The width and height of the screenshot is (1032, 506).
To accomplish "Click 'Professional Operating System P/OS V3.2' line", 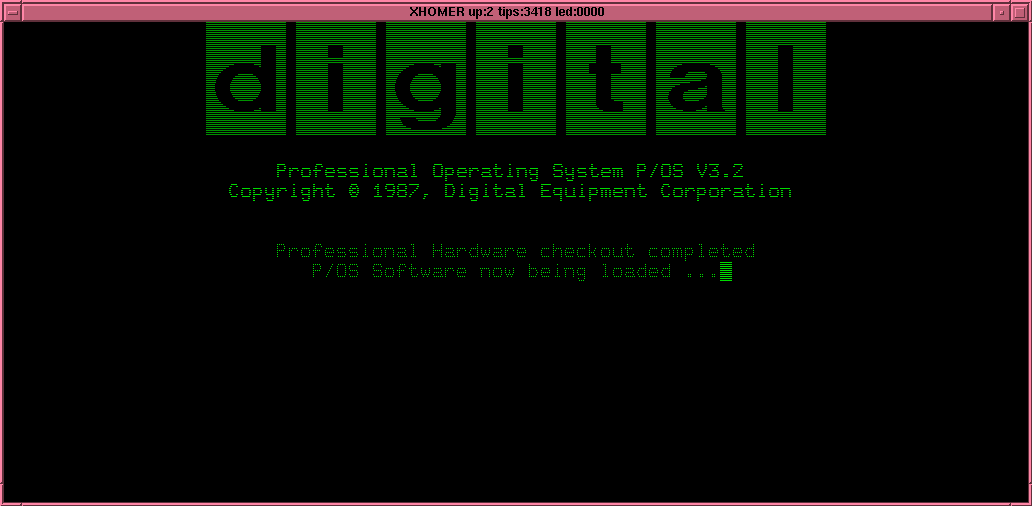I will (x=509, y=171).
